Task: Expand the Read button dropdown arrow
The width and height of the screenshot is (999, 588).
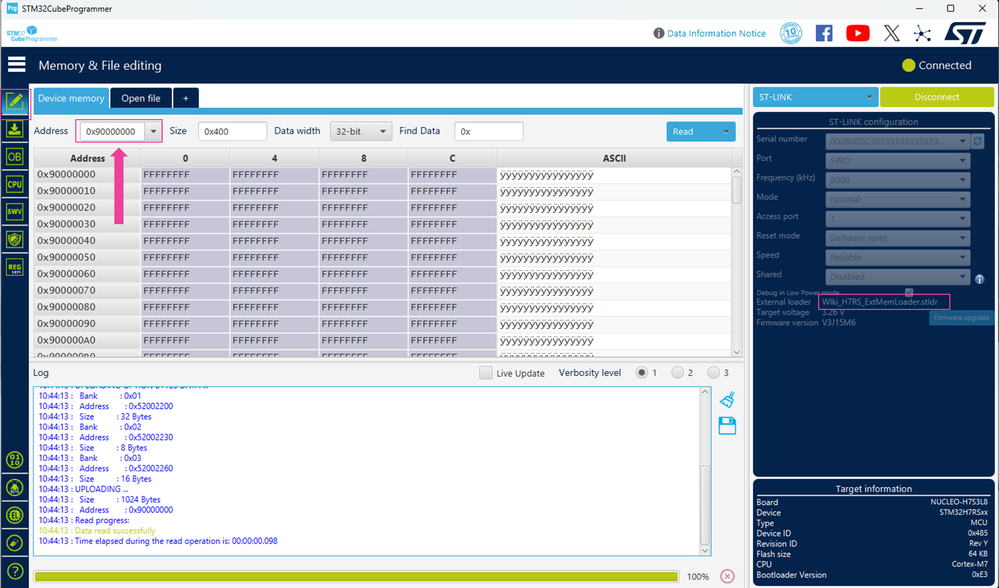Action: pos(726,131)
